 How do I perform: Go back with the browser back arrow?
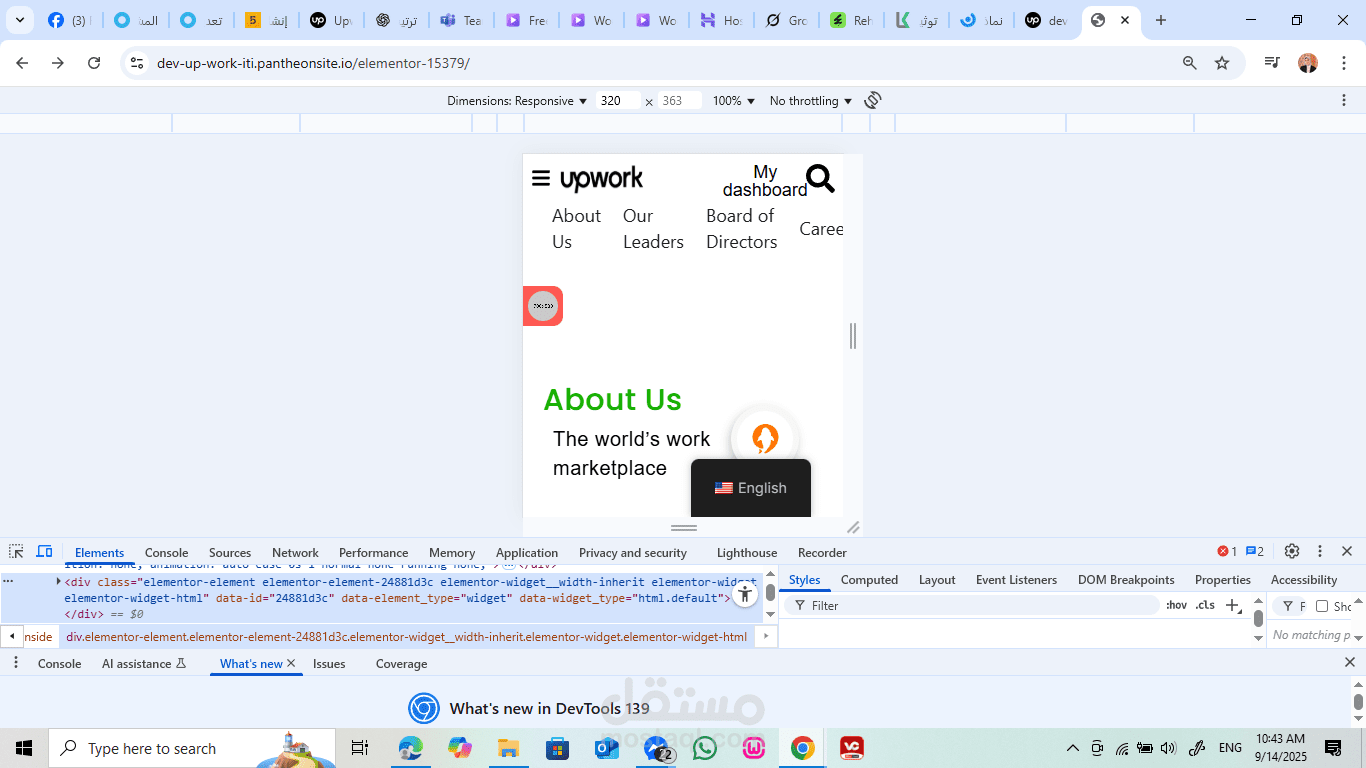(x=22, y=63)
